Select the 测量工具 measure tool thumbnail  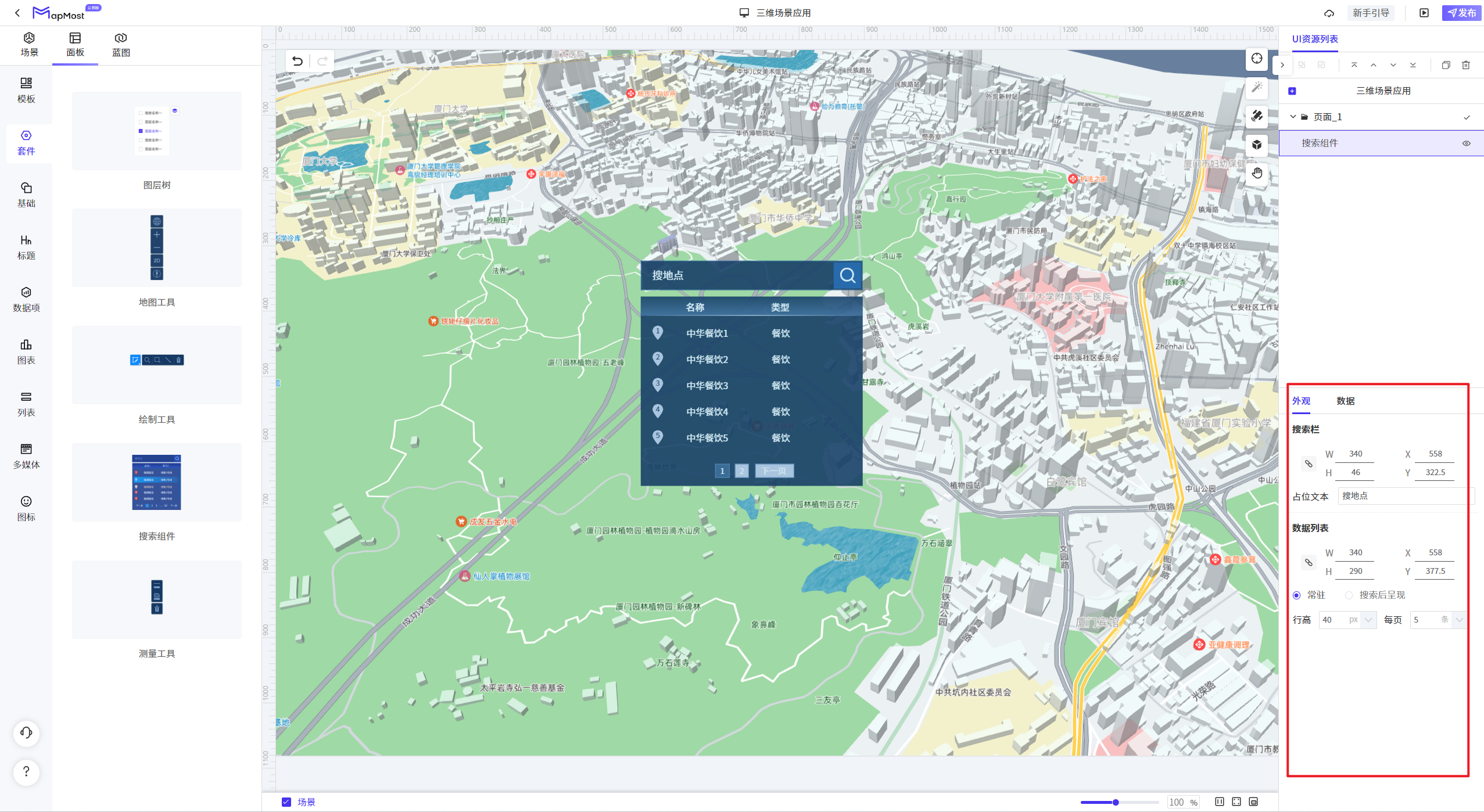coord(157,599)
